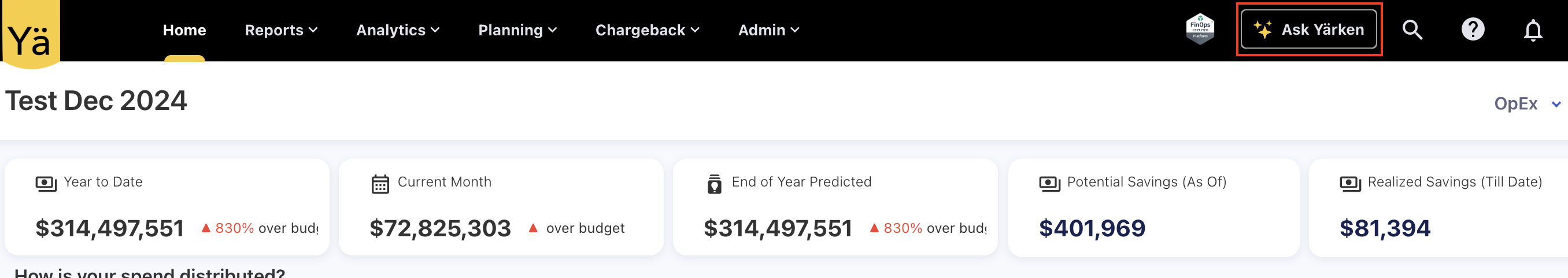The height and width of the screenshot is (278, 1568).
Task: Click the Current Month calendar icon
Action: click(x=380, y=184)
